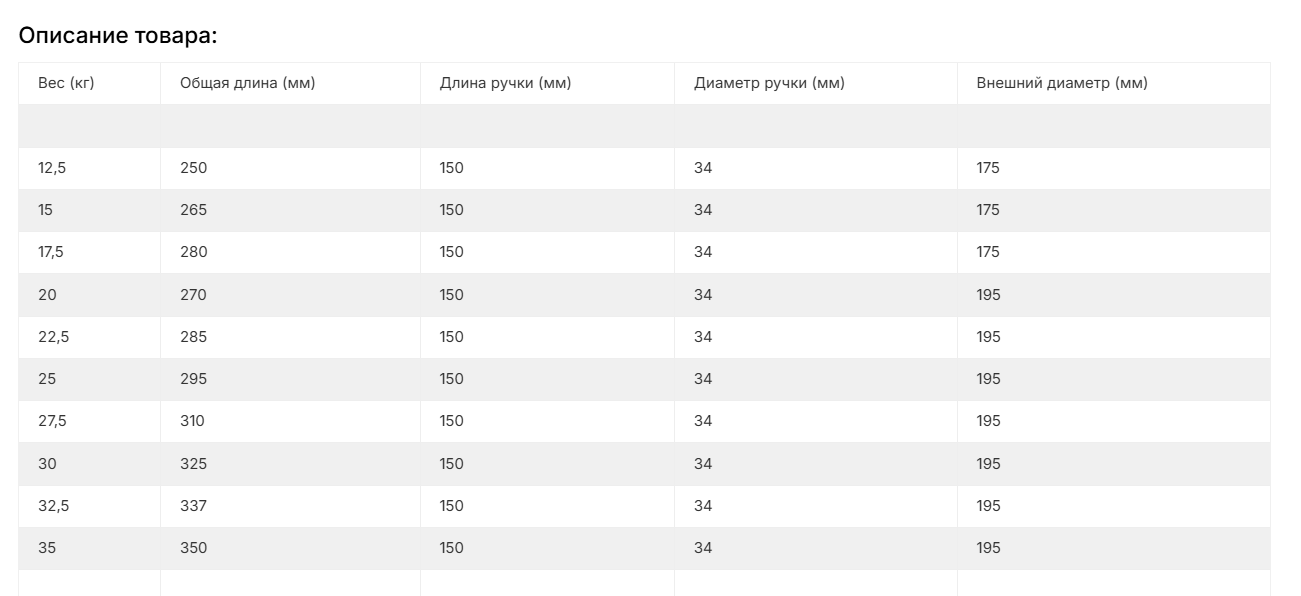
Task: Click the total length value 265
Action: pos(194,210)
